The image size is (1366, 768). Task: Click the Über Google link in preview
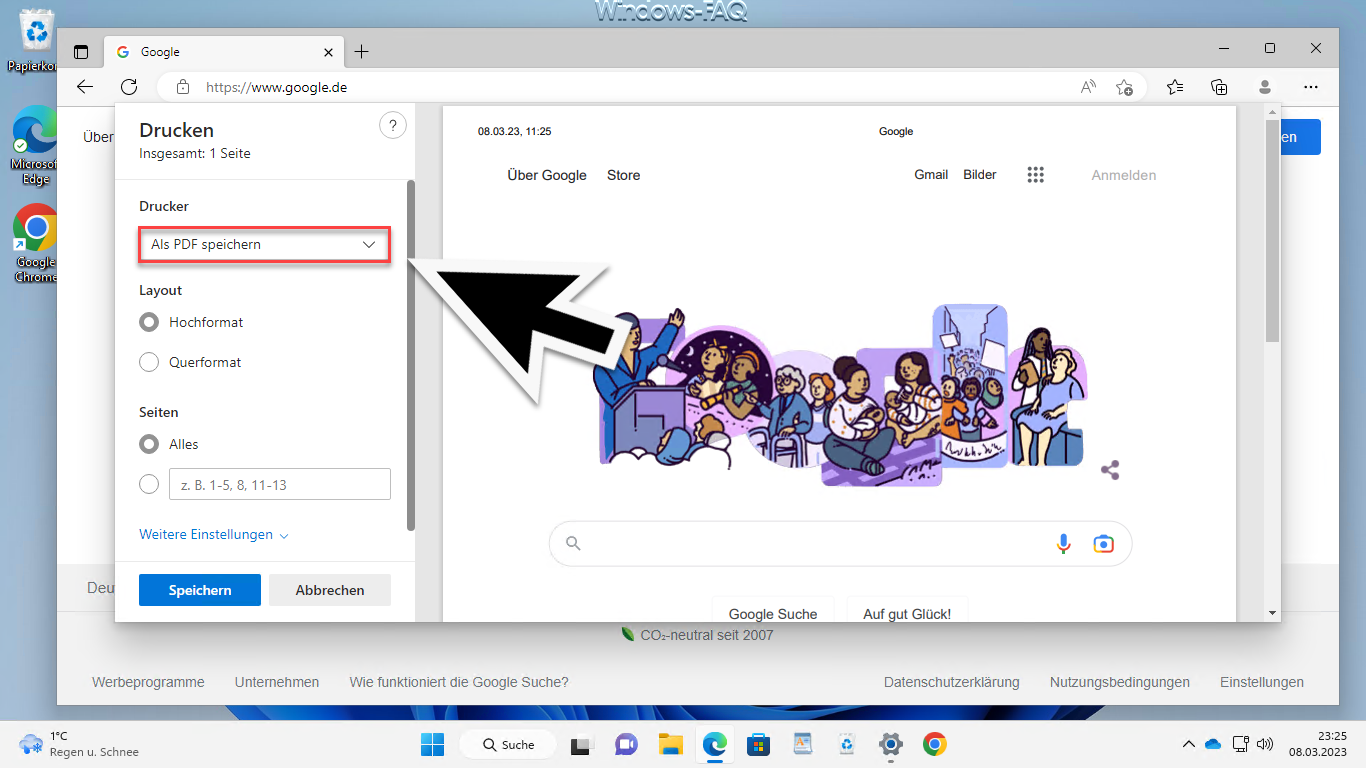[x=547, y=175]
